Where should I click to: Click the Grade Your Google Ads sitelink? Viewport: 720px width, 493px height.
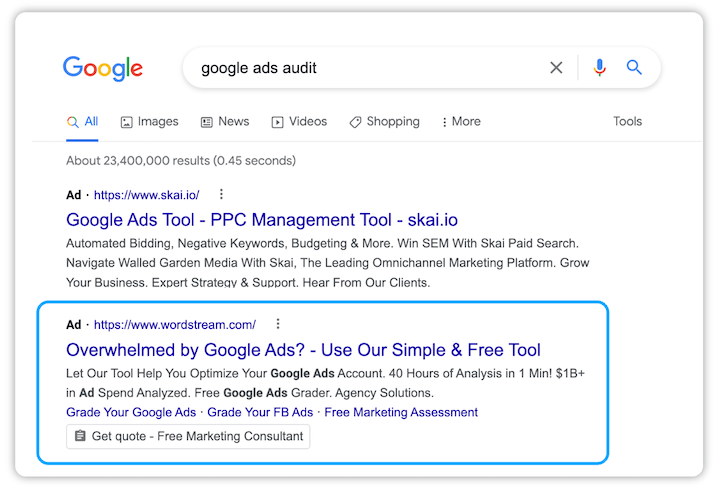coord(131,412)
